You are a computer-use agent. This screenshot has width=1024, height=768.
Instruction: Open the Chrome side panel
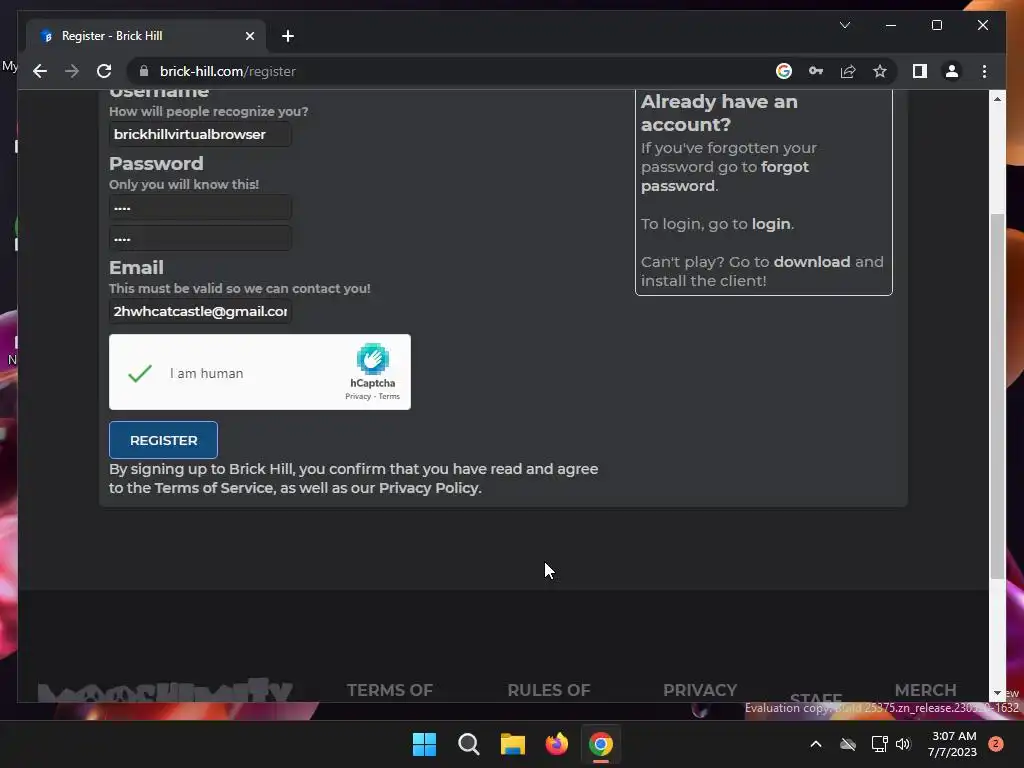(920, 71)
